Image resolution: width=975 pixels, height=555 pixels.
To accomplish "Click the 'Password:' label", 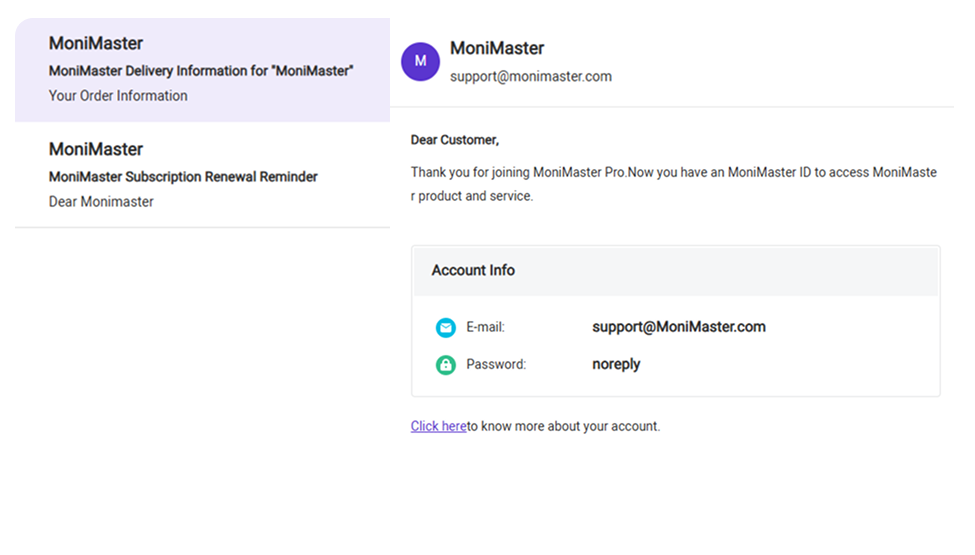I will (496, 365).
